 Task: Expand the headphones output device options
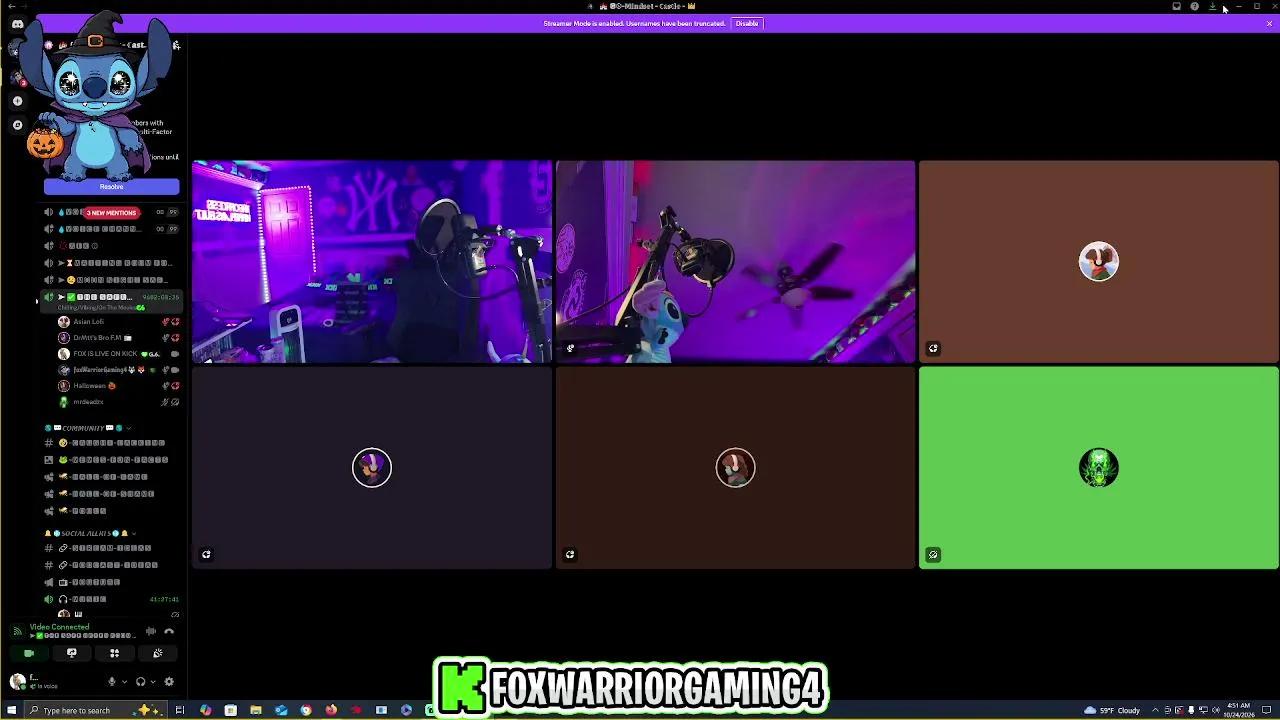(x=152, y=682)
